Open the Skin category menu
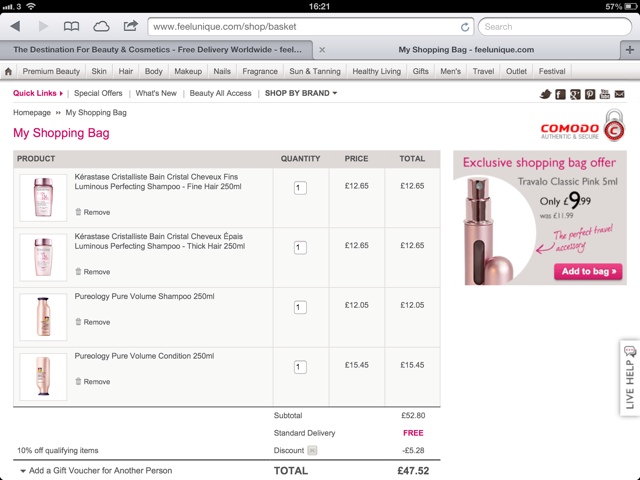This screenshot has height=480, width=640. pyautogui.click(x=99, y=71)
